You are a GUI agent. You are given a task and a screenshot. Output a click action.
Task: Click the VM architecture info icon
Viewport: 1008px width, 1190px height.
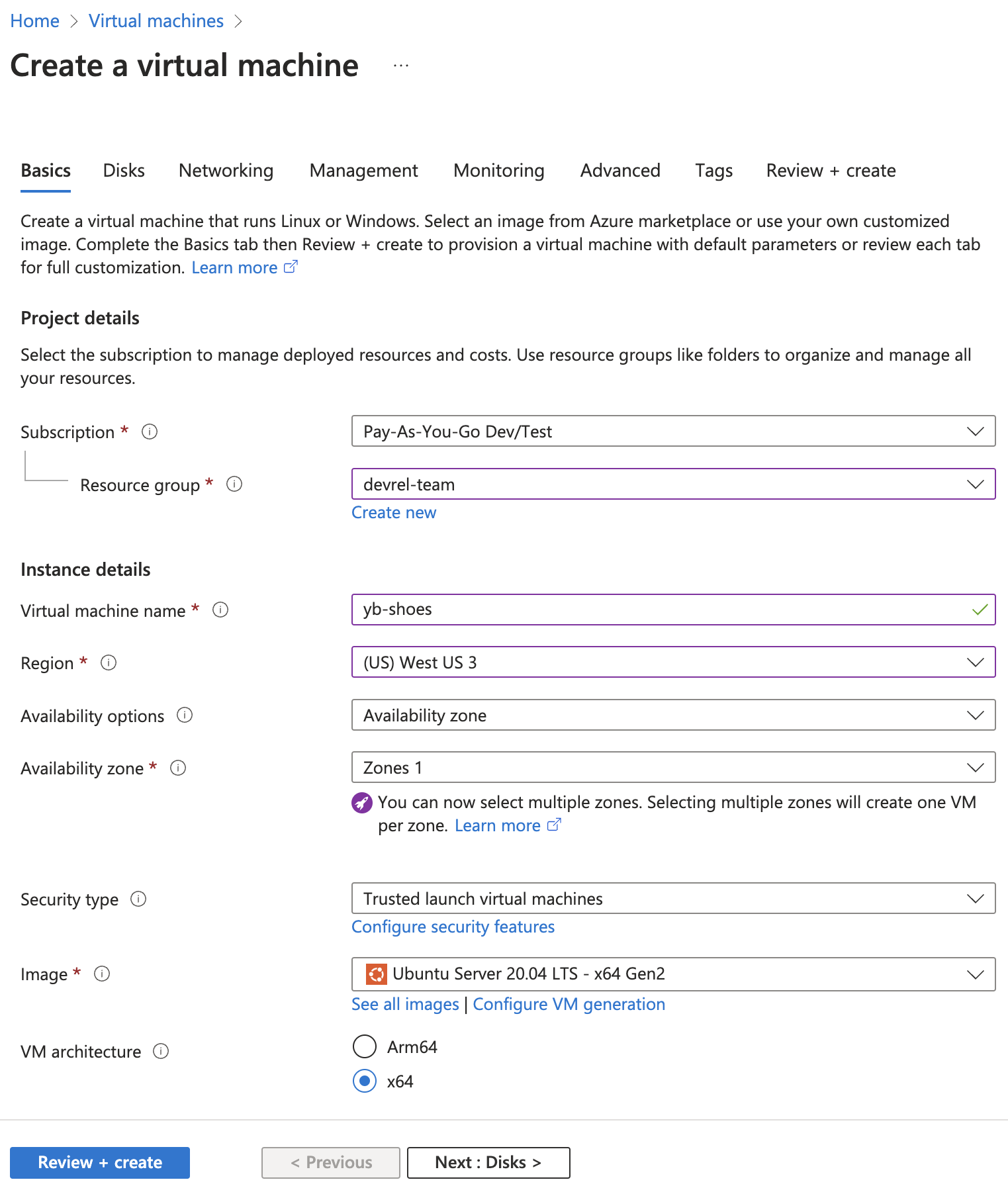(161, 1051)
